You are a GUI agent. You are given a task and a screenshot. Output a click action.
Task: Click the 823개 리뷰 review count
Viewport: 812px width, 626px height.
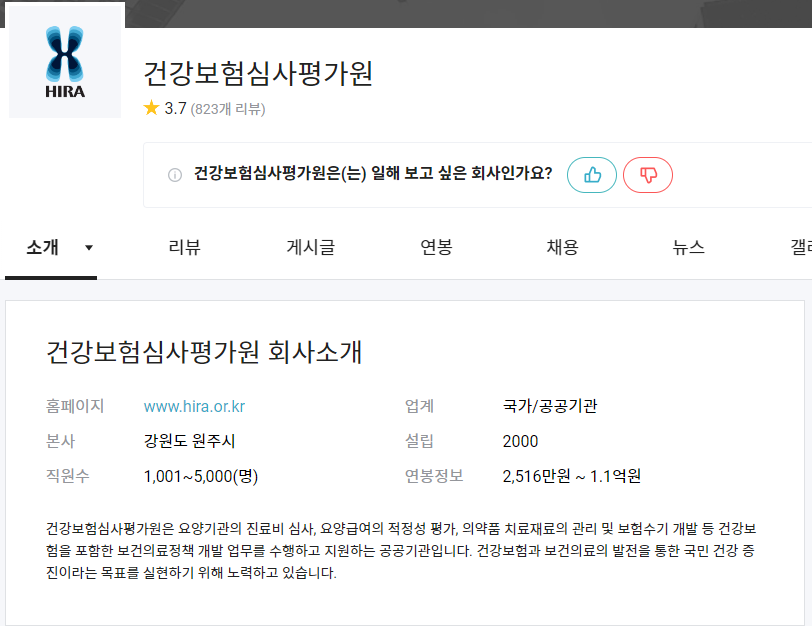(x=228, y=109)
